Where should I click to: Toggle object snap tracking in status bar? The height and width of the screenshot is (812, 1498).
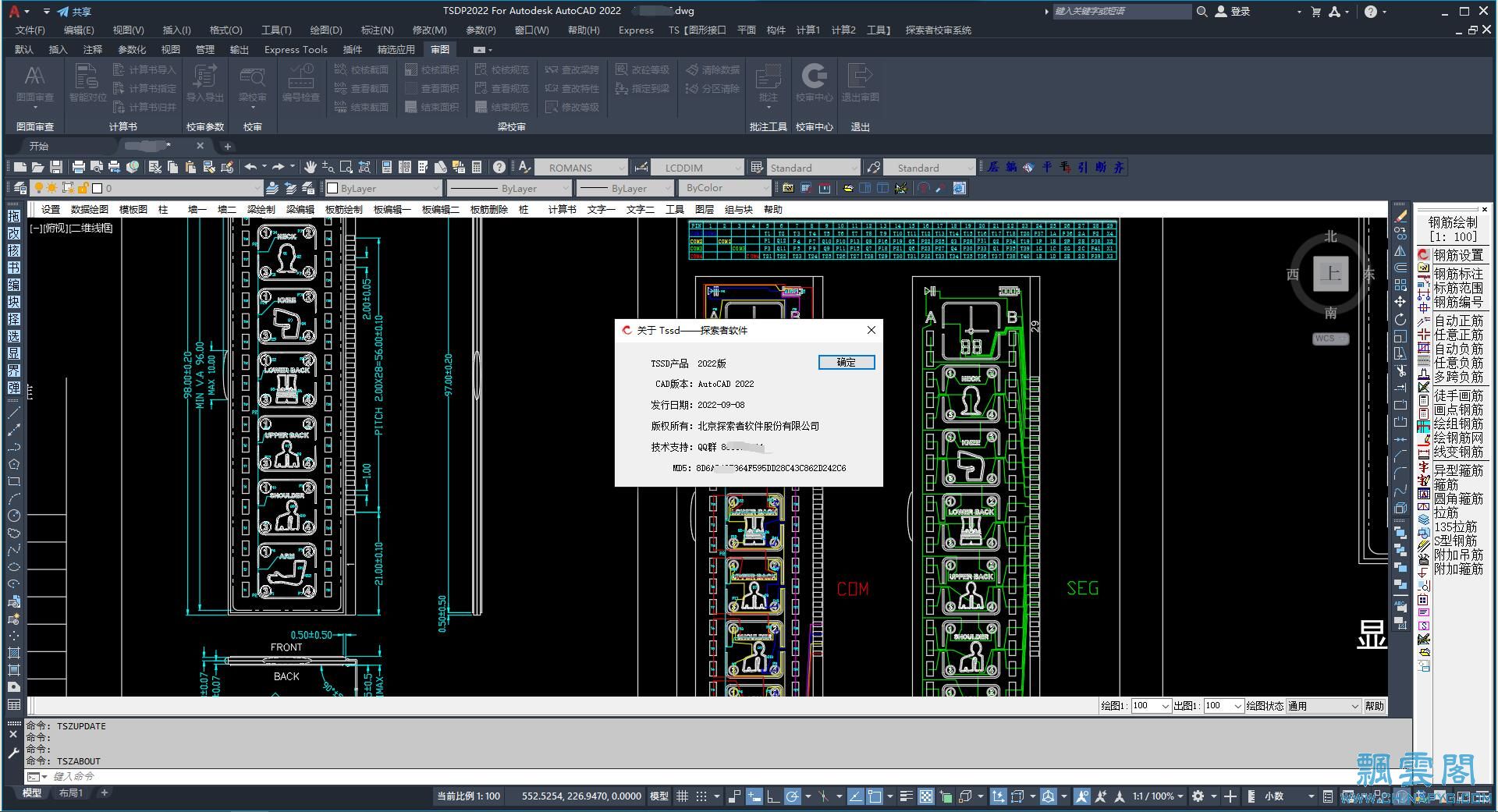point(856,796)
